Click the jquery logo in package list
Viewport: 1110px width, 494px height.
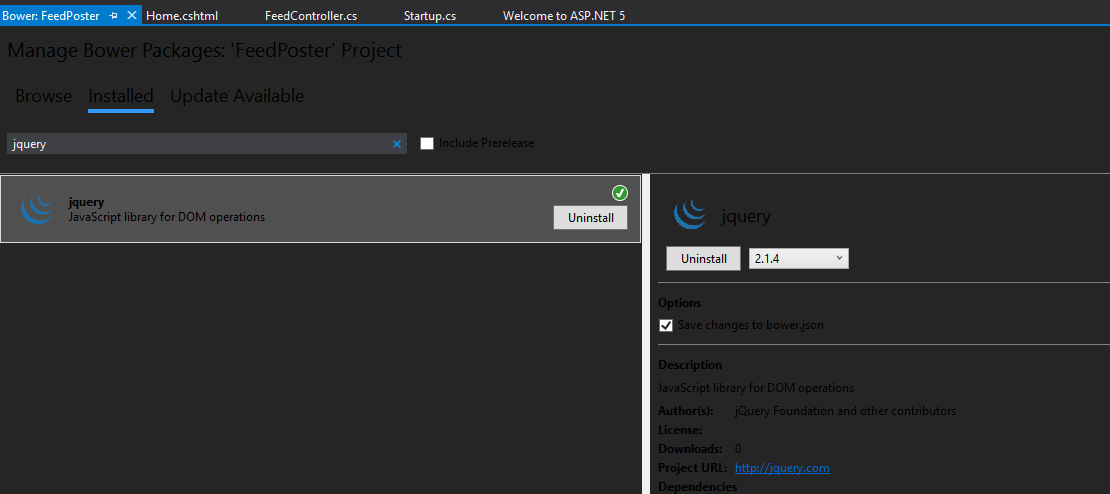coord(37,209)
